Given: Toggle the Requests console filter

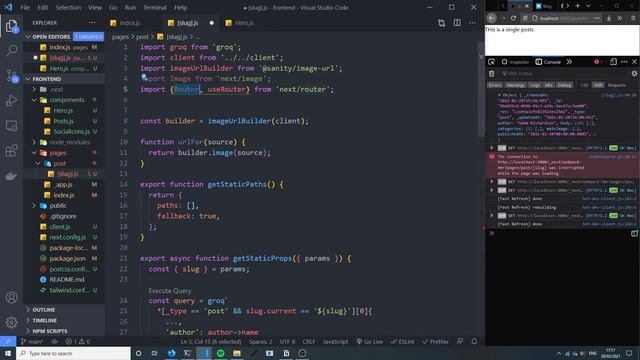Looking at the screenshot, I should (x=616, y=85).
